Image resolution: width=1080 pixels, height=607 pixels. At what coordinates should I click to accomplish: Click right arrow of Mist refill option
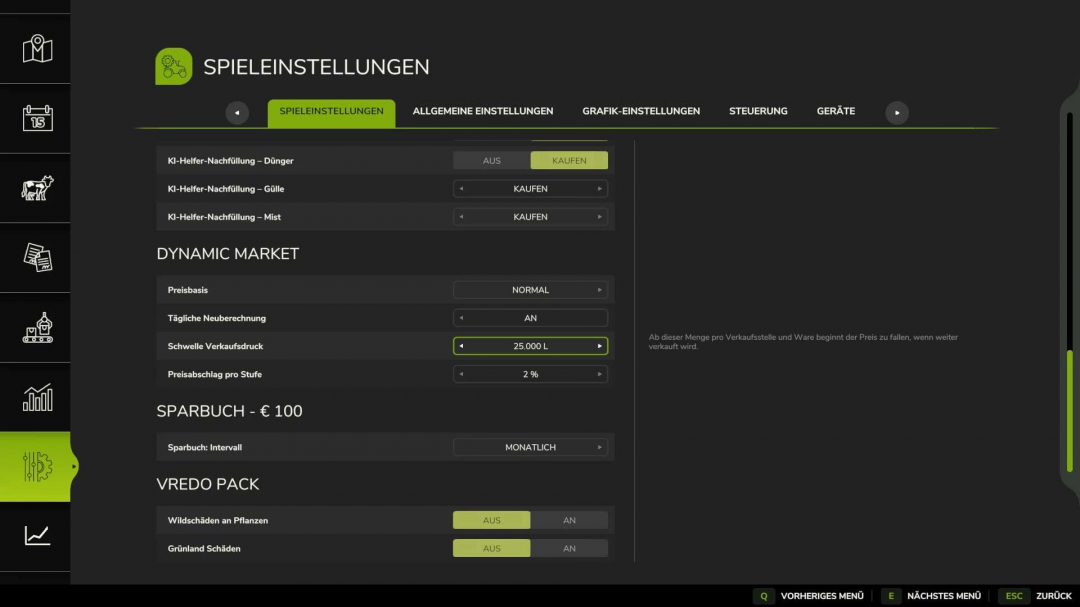[599, 217]
